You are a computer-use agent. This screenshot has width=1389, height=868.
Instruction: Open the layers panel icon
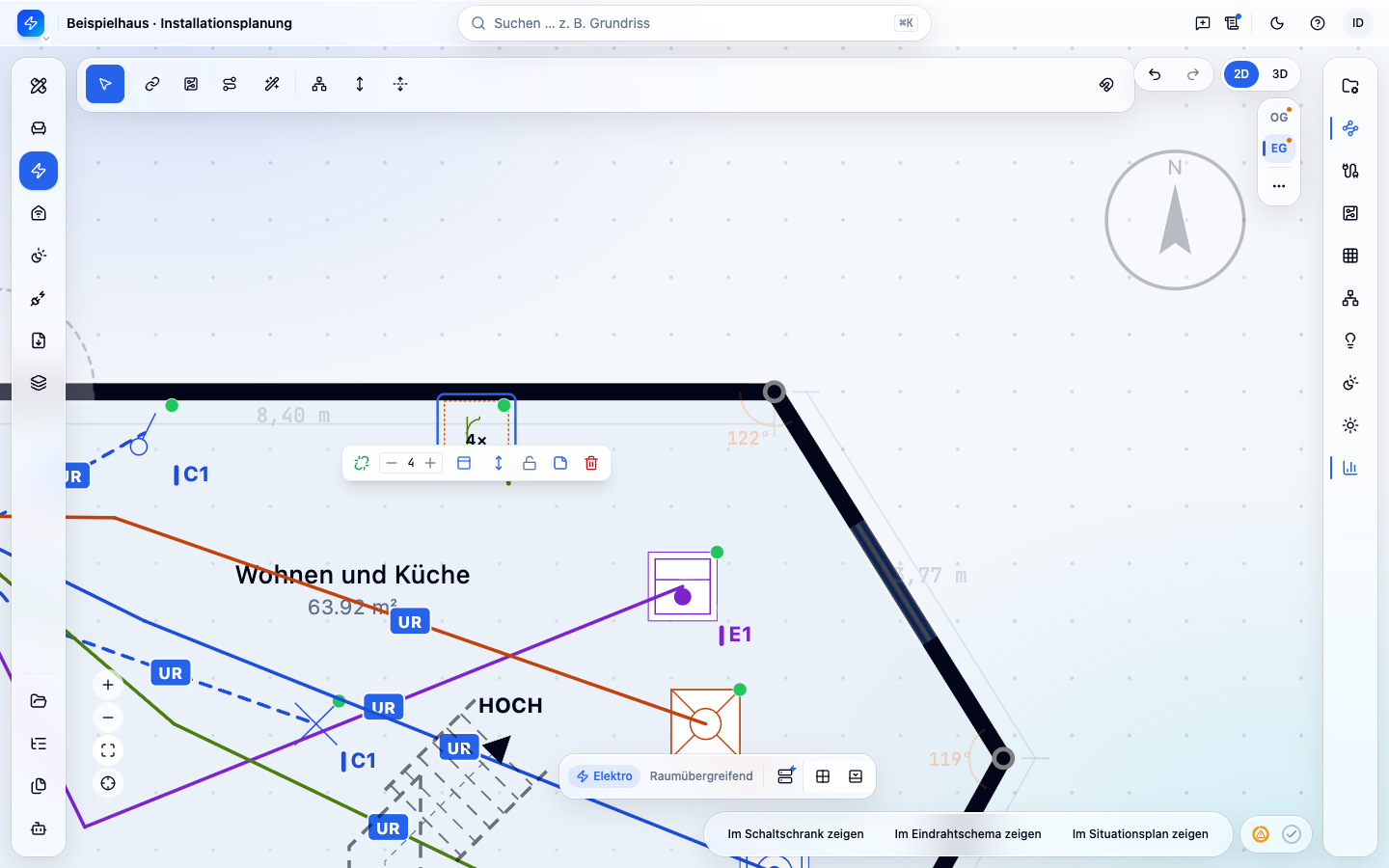(x=39, y=383)
